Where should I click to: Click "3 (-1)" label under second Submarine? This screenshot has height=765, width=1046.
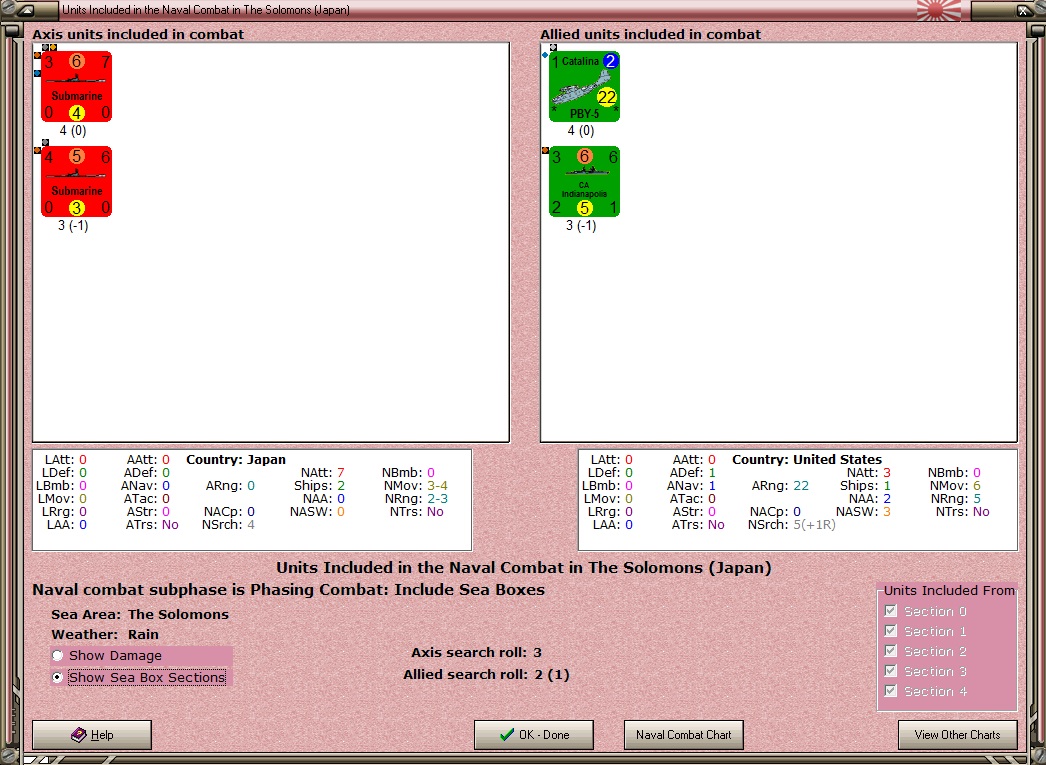[x=73, y=225]
